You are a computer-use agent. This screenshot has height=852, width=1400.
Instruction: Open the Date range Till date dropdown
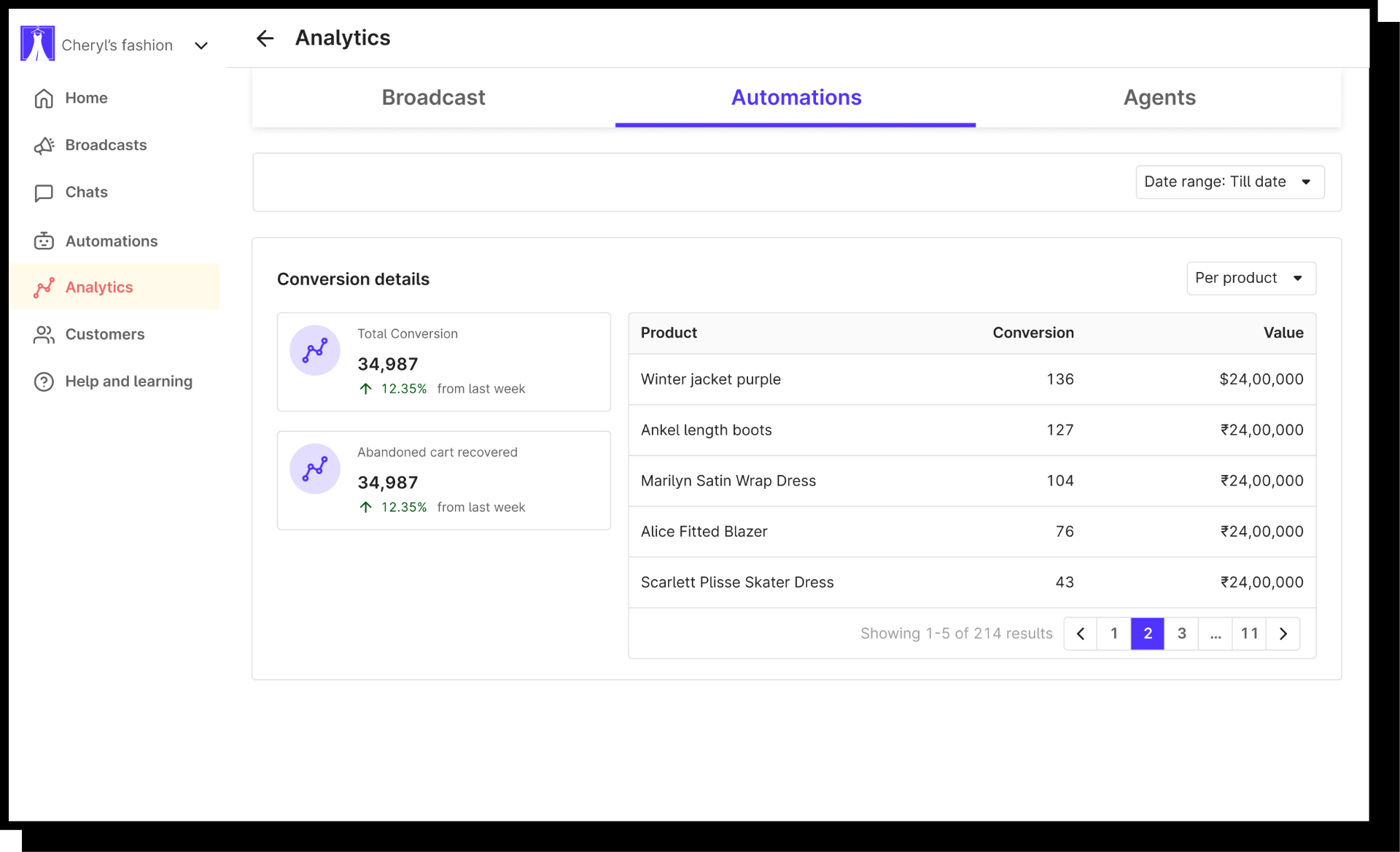[x=1229, y=182]
